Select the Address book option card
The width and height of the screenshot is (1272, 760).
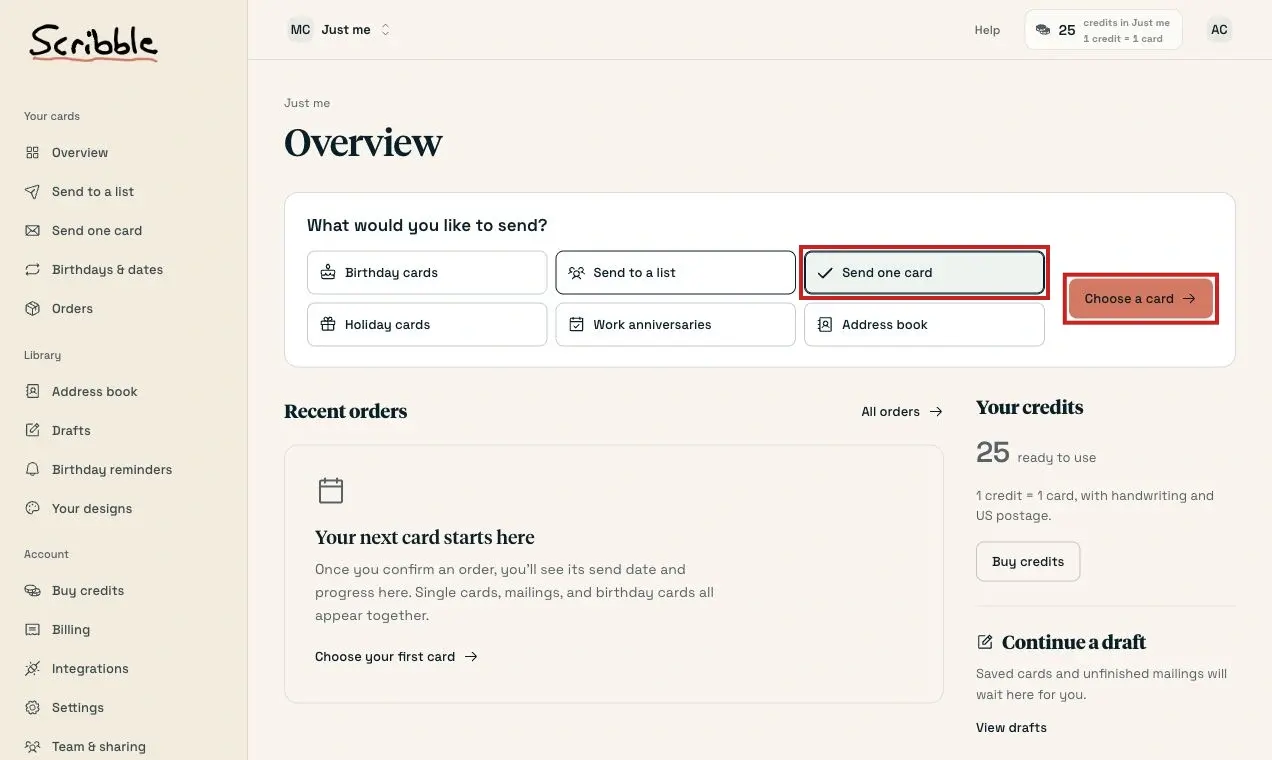click(924, 325)
